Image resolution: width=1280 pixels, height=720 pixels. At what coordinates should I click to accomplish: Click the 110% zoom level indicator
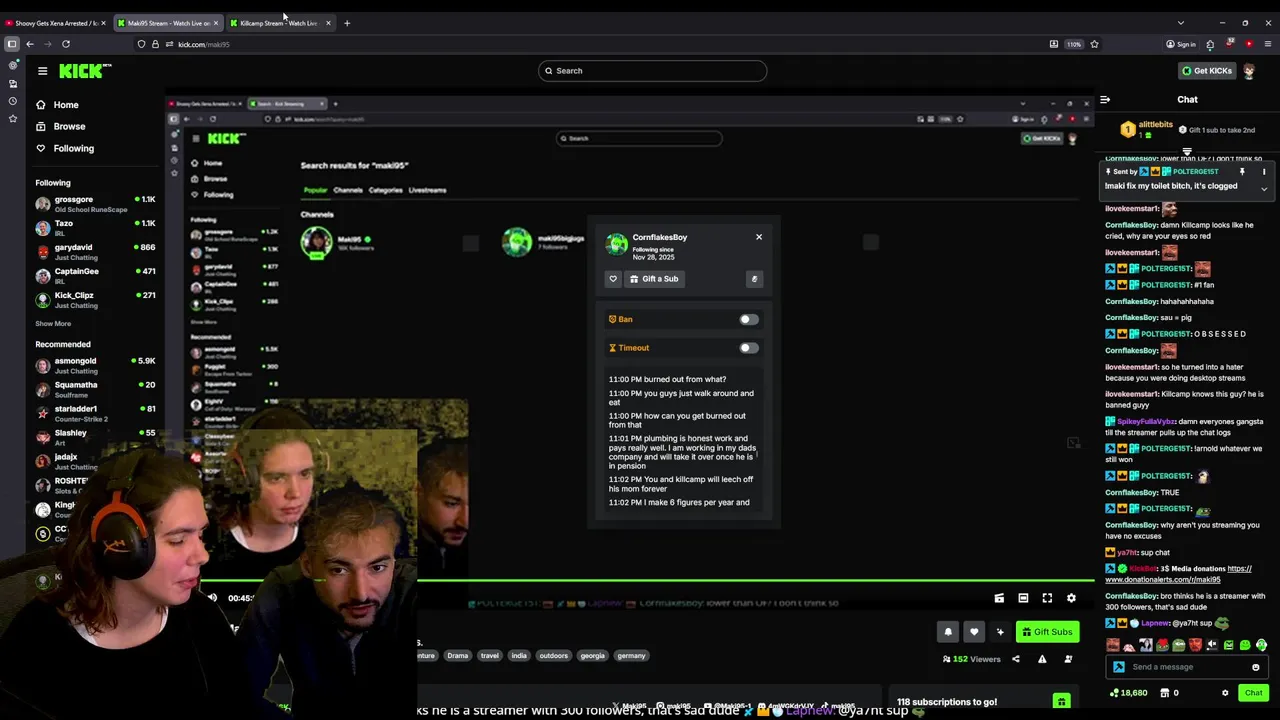click(x=1074, y=44)
